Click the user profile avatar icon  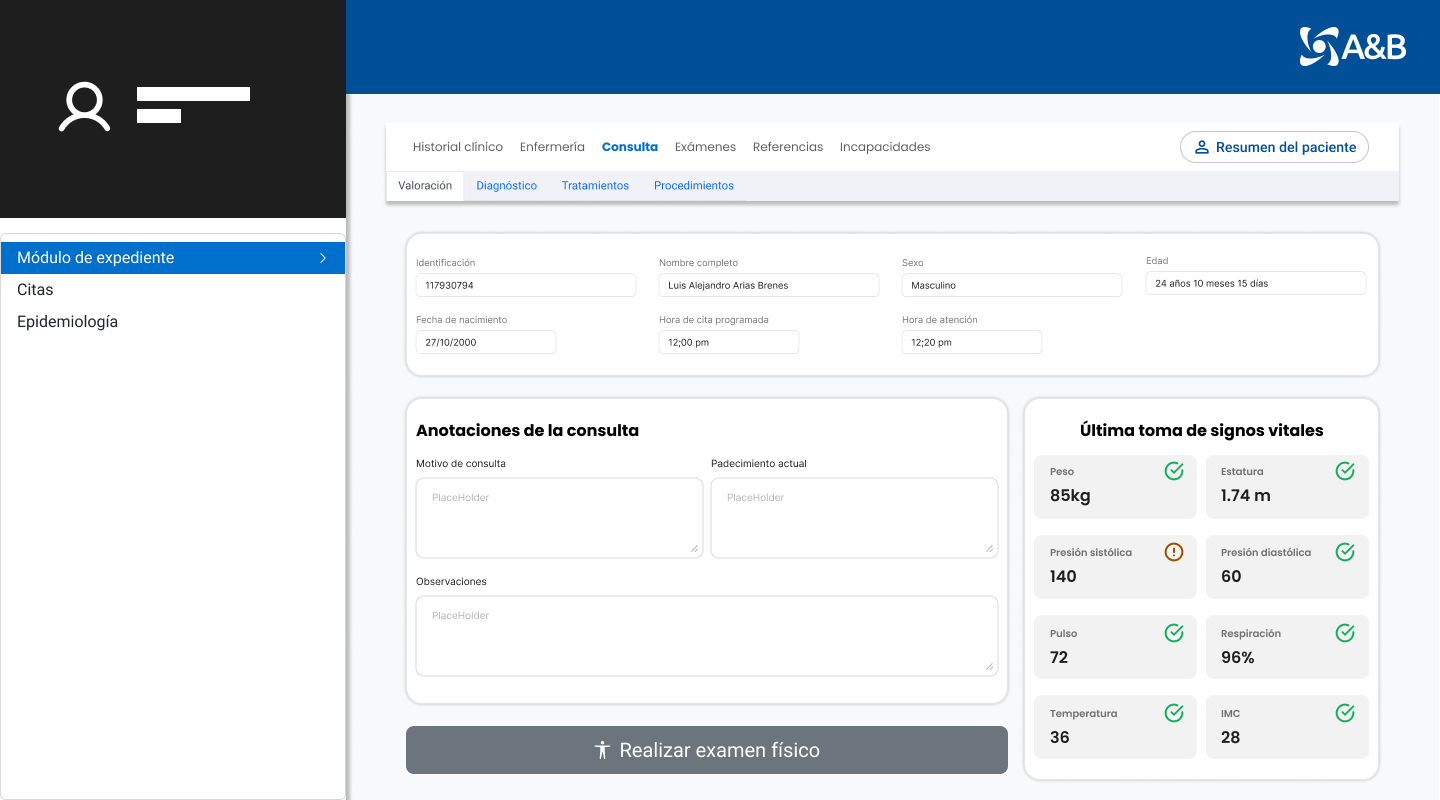pyautogui.click(x=84, y=107)
